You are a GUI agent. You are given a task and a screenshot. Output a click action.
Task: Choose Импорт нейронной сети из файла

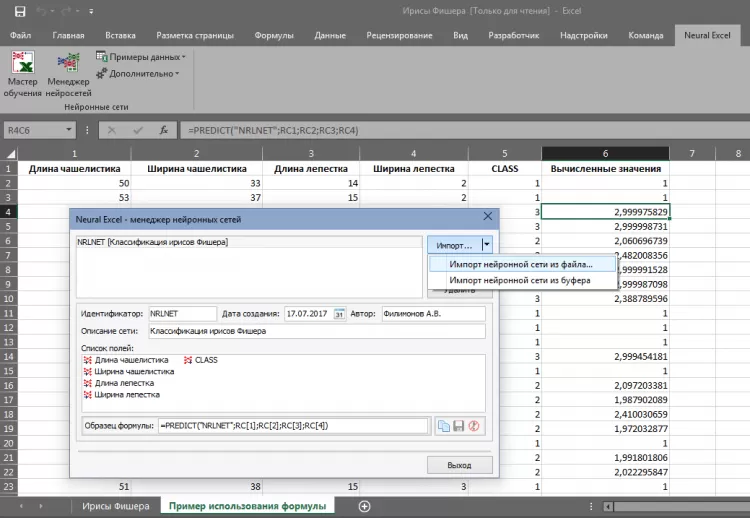pyautogui.click(x=520, y=264)
